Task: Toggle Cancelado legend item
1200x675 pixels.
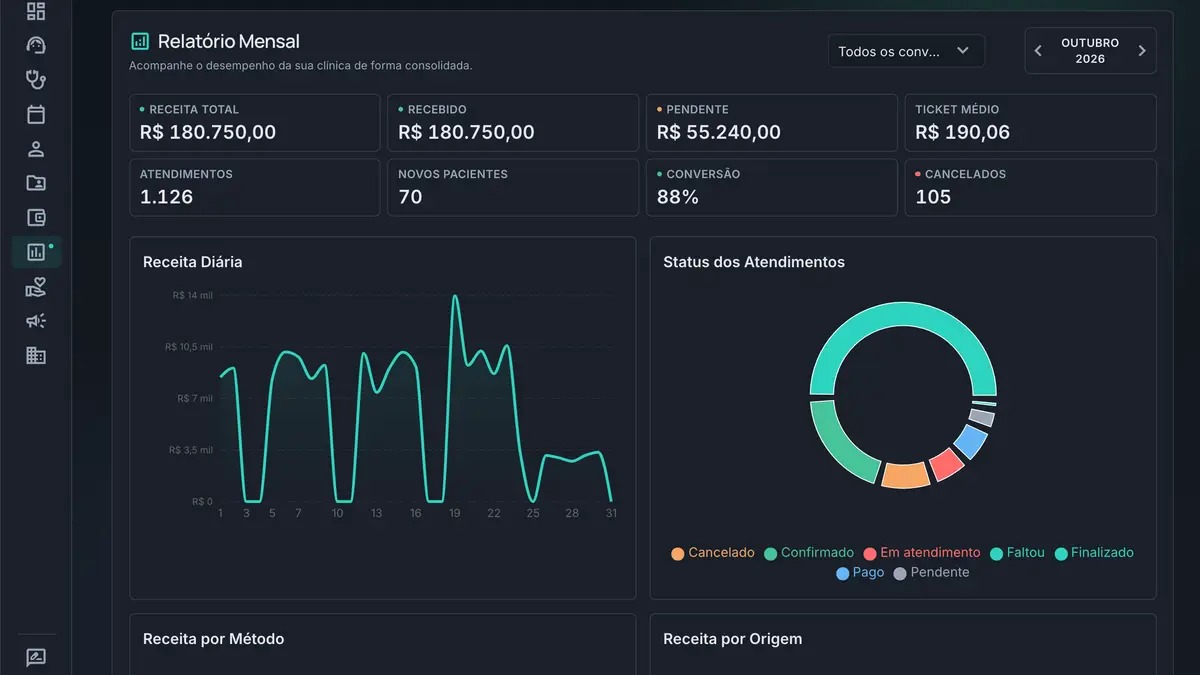Action: (713, 553)
